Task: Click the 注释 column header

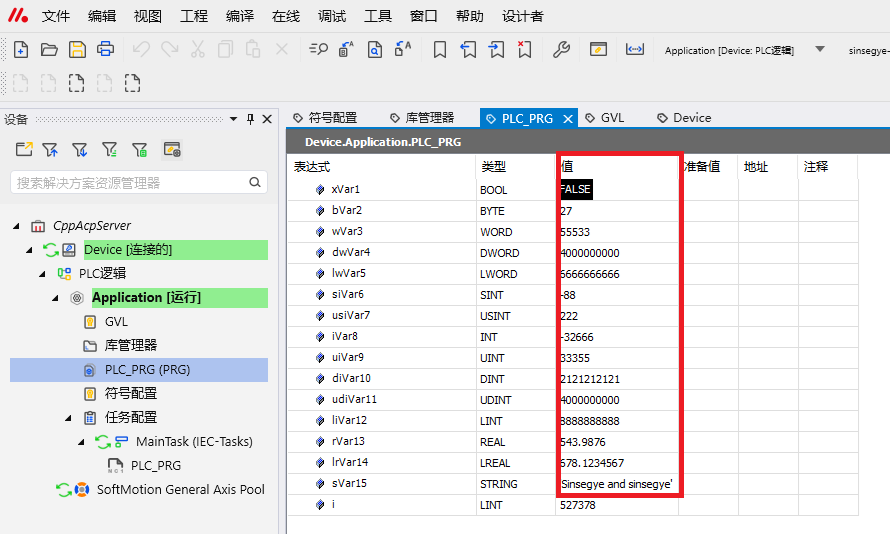Action: coord(816,167)
